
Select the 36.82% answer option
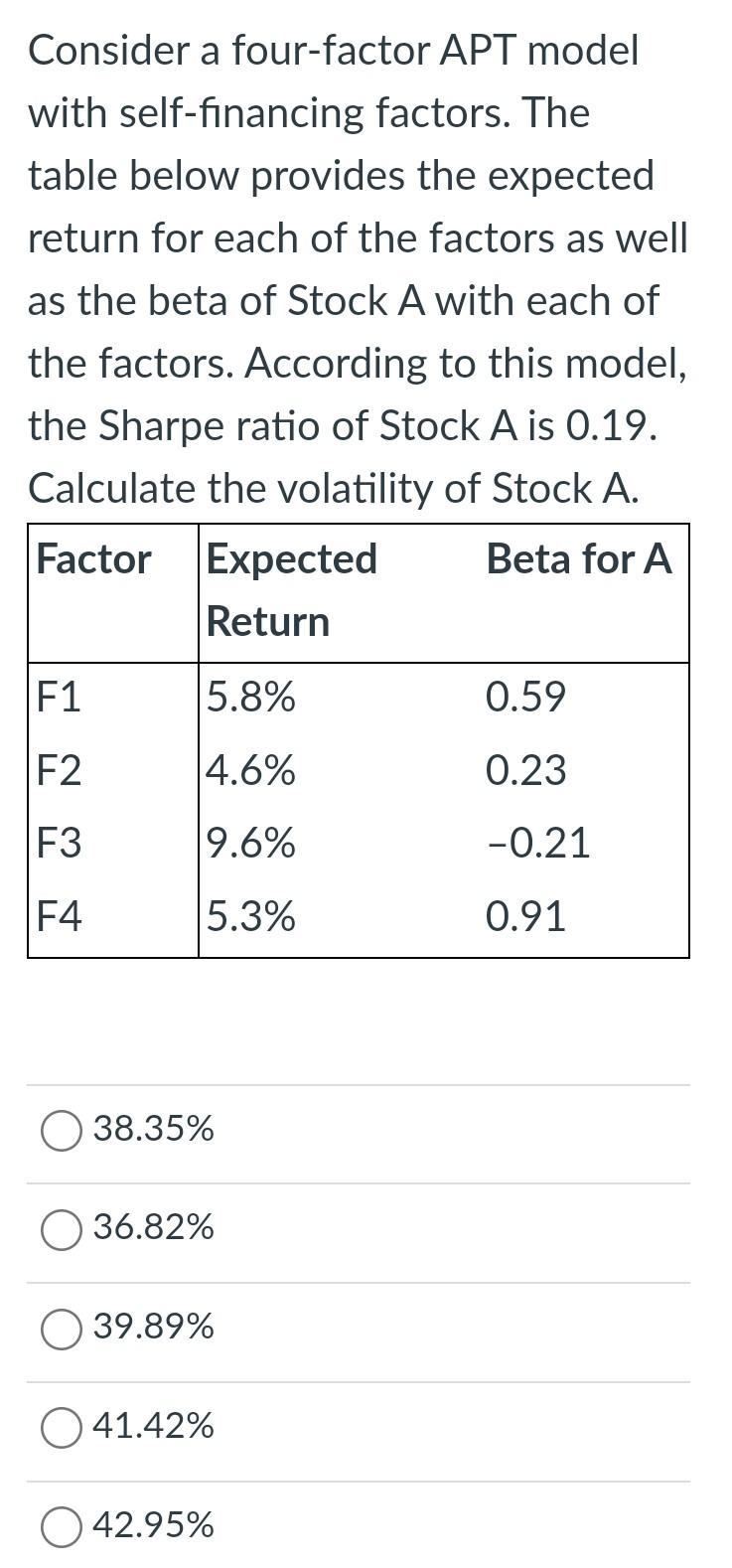click(x=62, y=1229)
